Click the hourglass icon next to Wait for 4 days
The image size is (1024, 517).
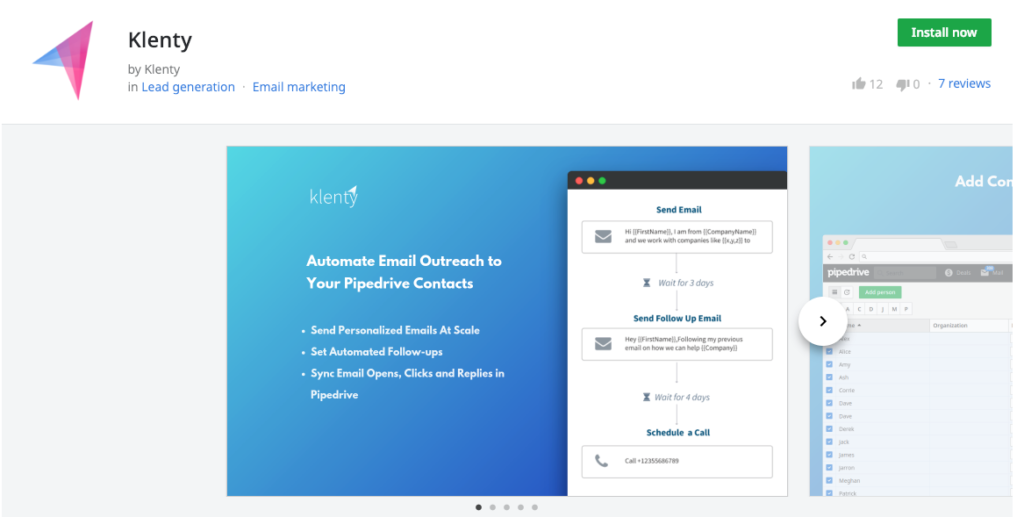pos(647,397)
